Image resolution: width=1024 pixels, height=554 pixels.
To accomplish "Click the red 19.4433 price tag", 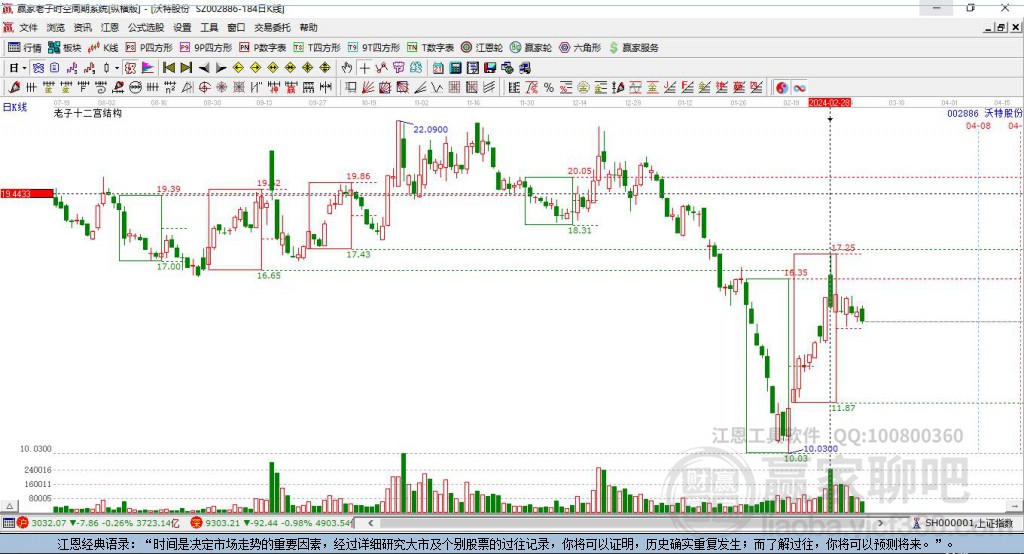I will click(x=27, y=193).
